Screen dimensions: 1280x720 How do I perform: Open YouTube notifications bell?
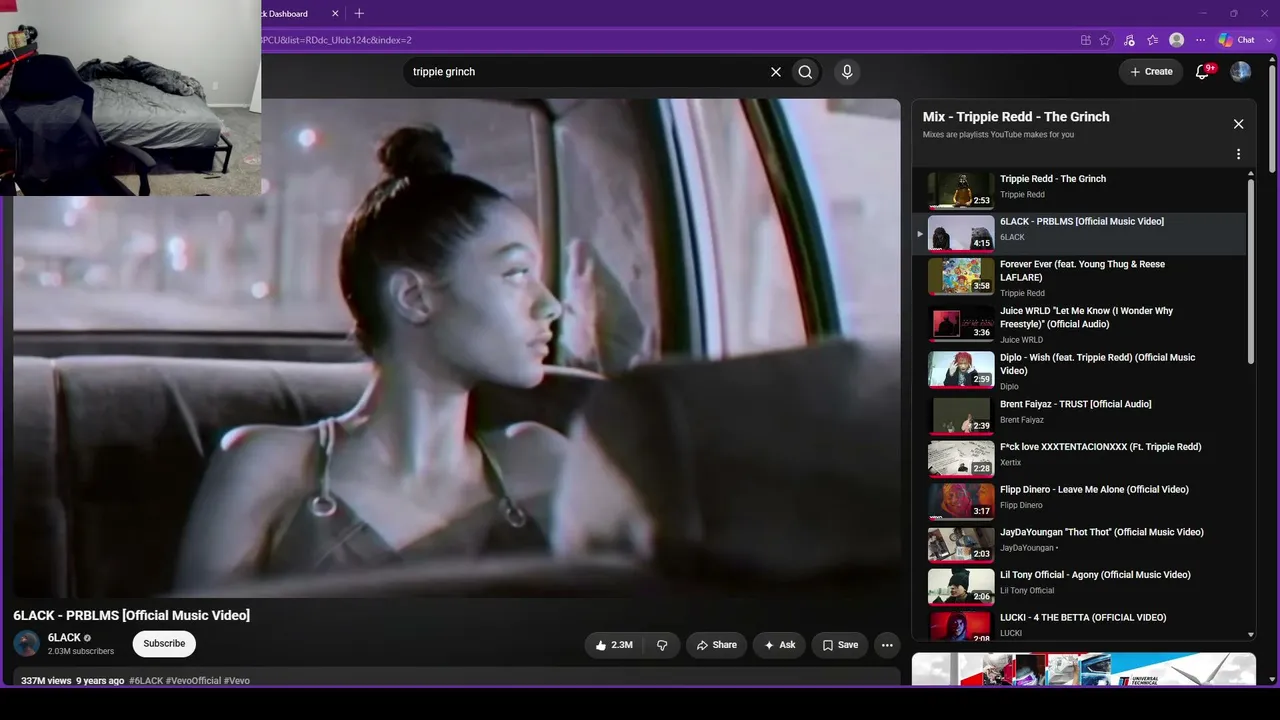pos(1204,72)
